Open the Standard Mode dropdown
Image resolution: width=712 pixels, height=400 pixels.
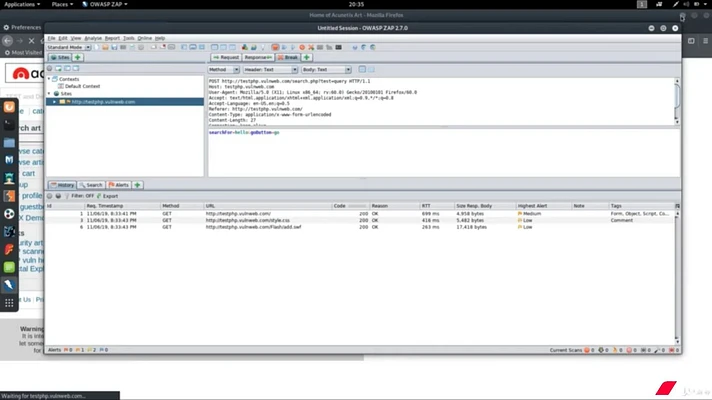click(x=69, y=47)
